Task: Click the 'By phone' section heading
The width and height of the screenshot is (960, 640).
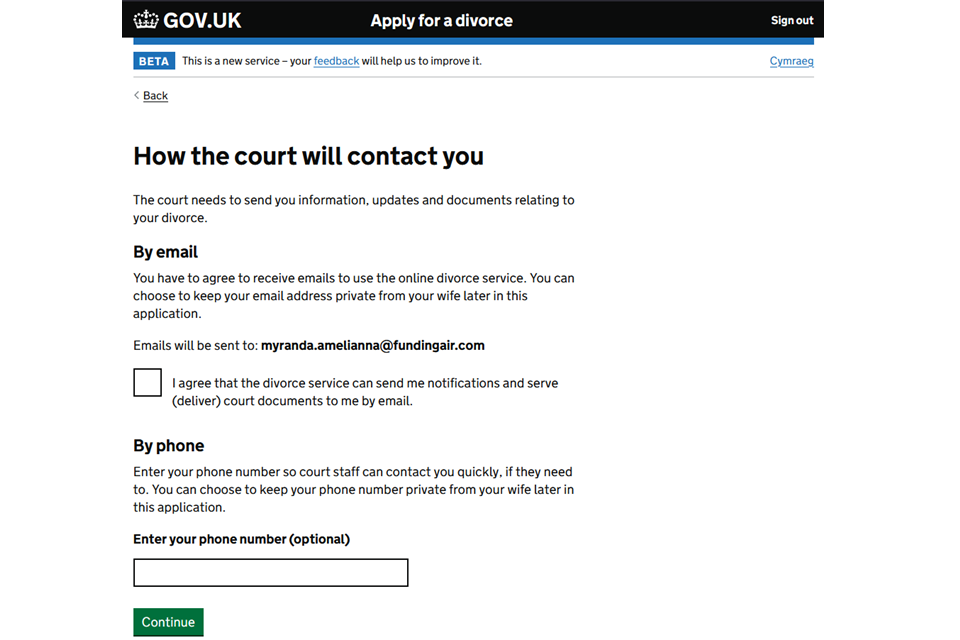Action: [169, 446]
